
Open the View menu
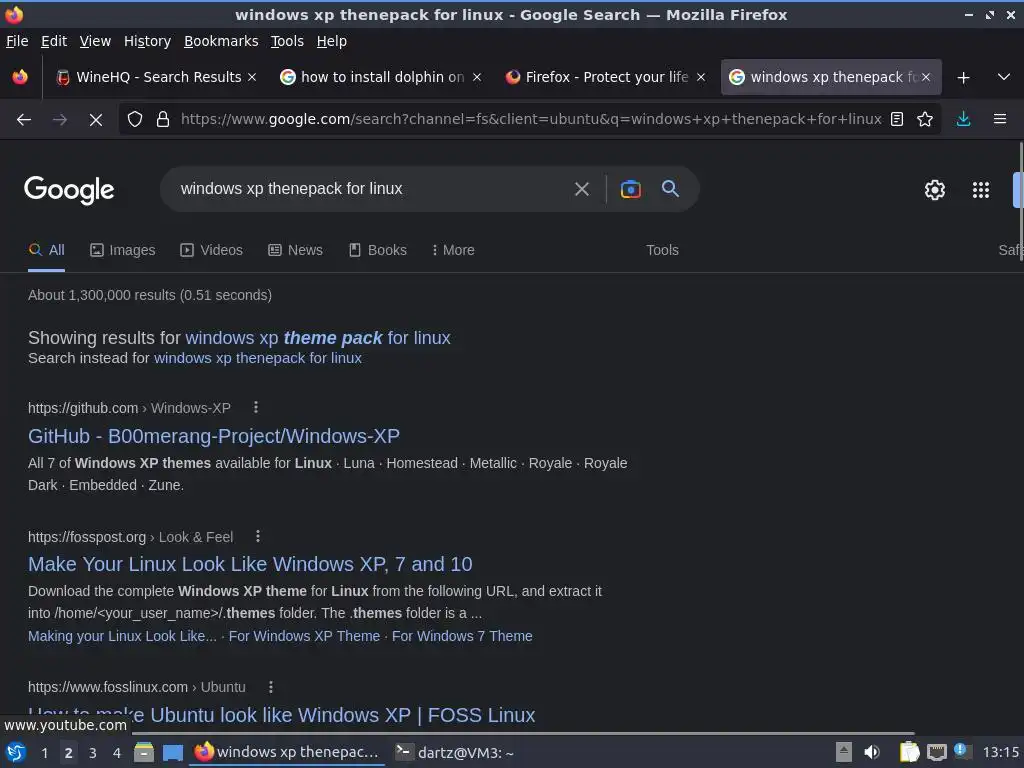click(x=95, y=41)
